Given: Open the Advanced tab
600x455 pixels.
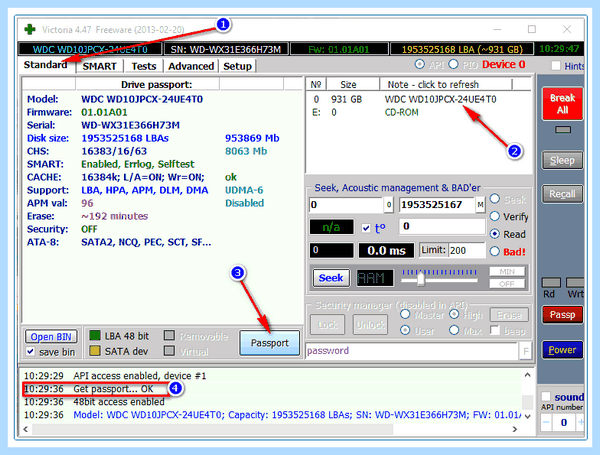Looking at the screenshot, I should pyautogui.click(x=191, y=66).
